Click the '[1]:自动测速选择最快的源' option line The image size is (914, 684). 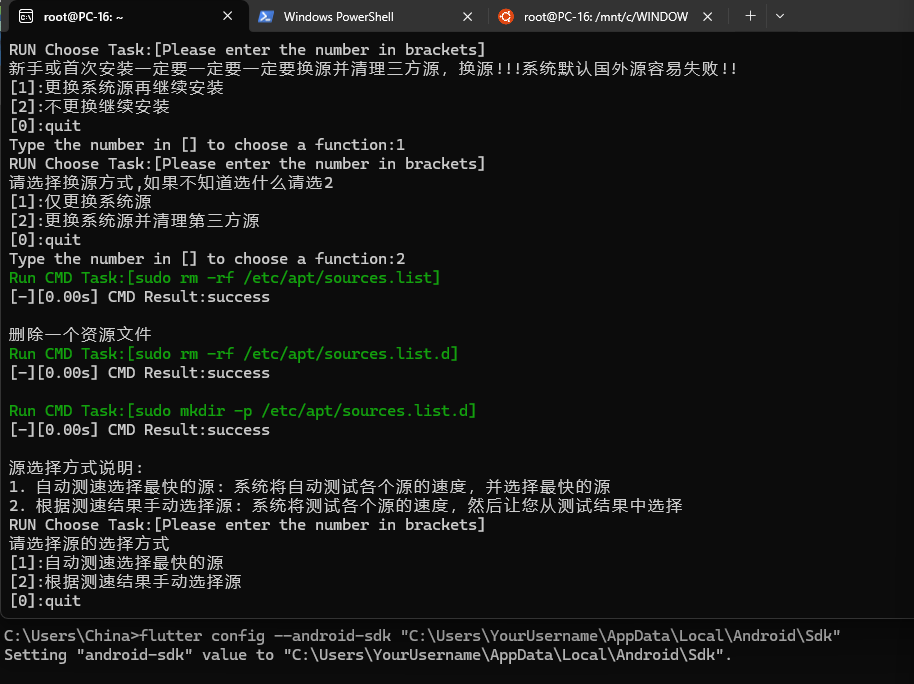[x=117, y=563]
